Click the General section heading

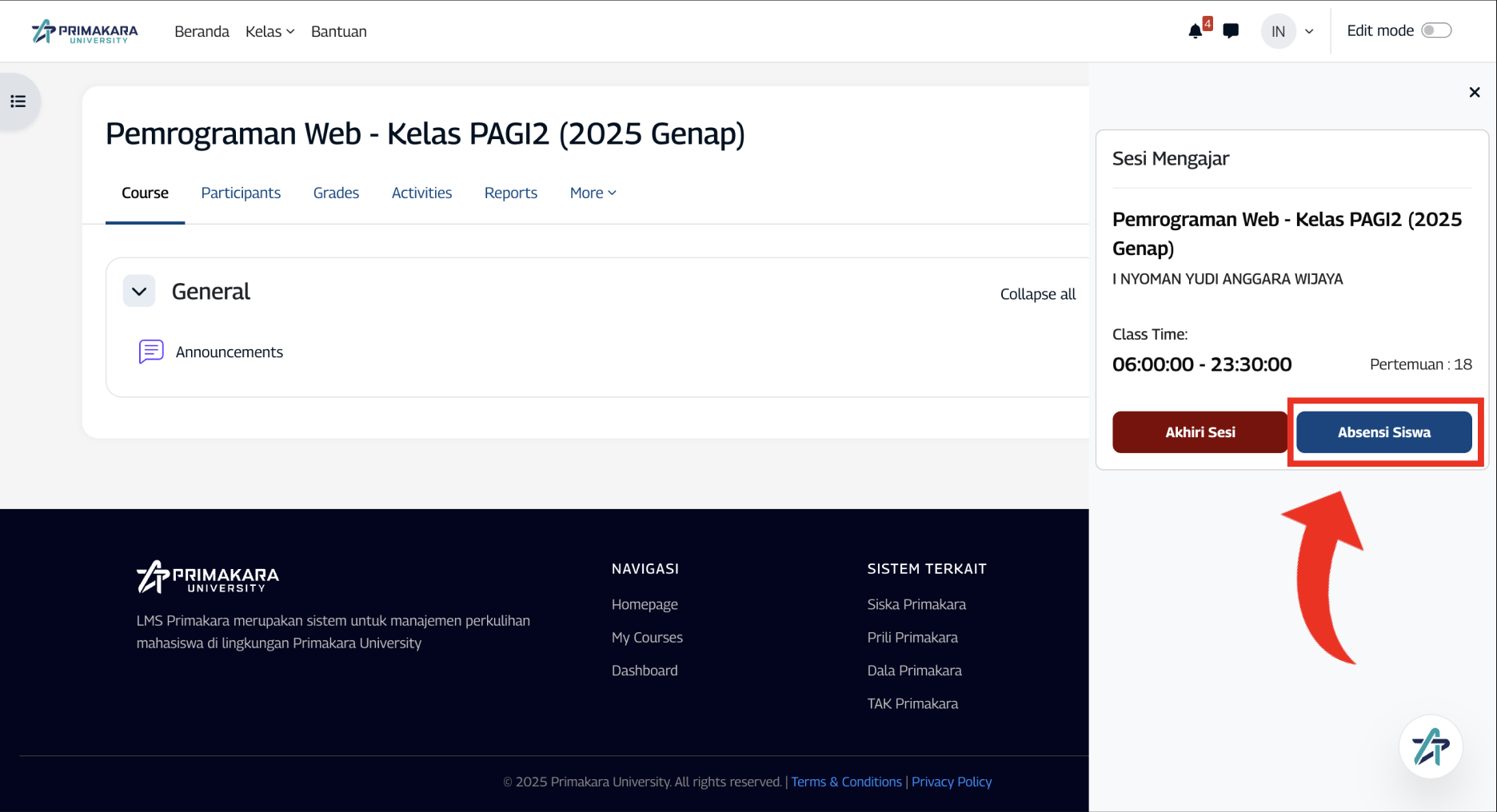(211, 292)
